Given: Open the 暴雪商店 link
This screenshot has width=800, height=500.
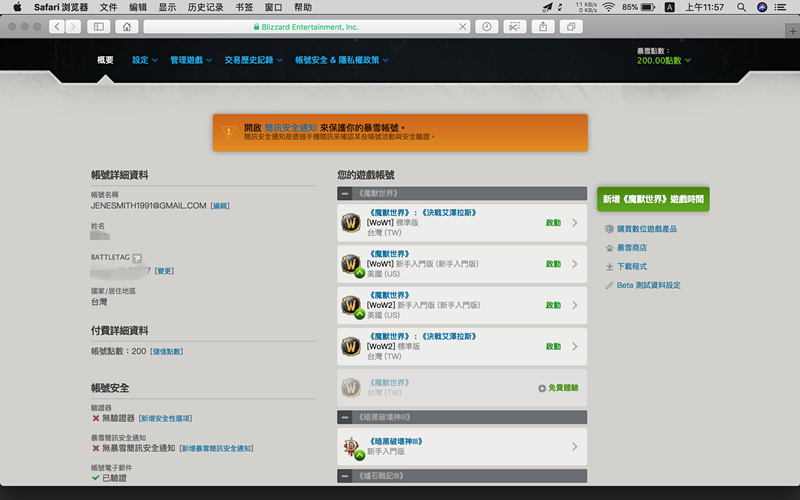Looking at the screenshot, I should [632, 248].
